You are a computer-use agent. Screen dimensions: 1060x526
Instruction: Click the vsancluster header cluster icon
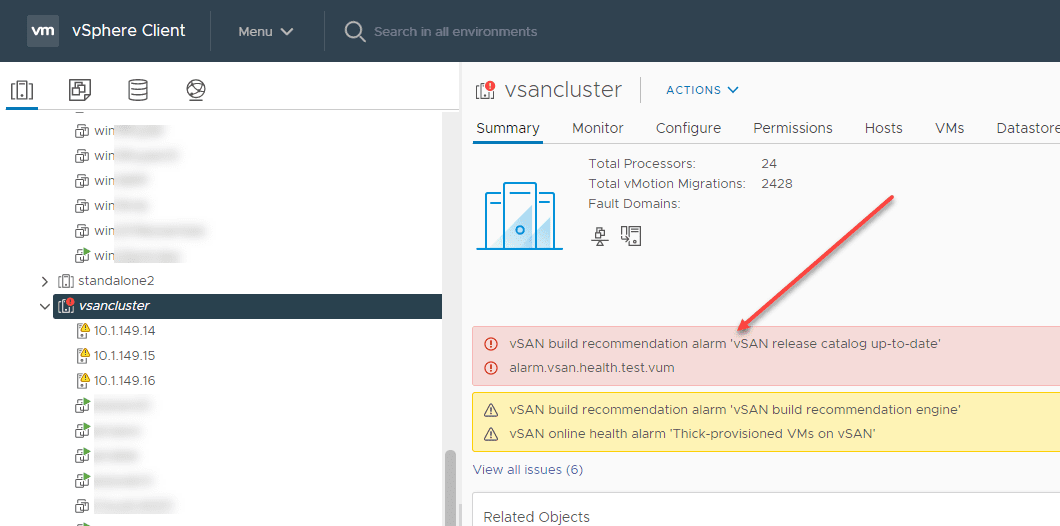(485, 91)
